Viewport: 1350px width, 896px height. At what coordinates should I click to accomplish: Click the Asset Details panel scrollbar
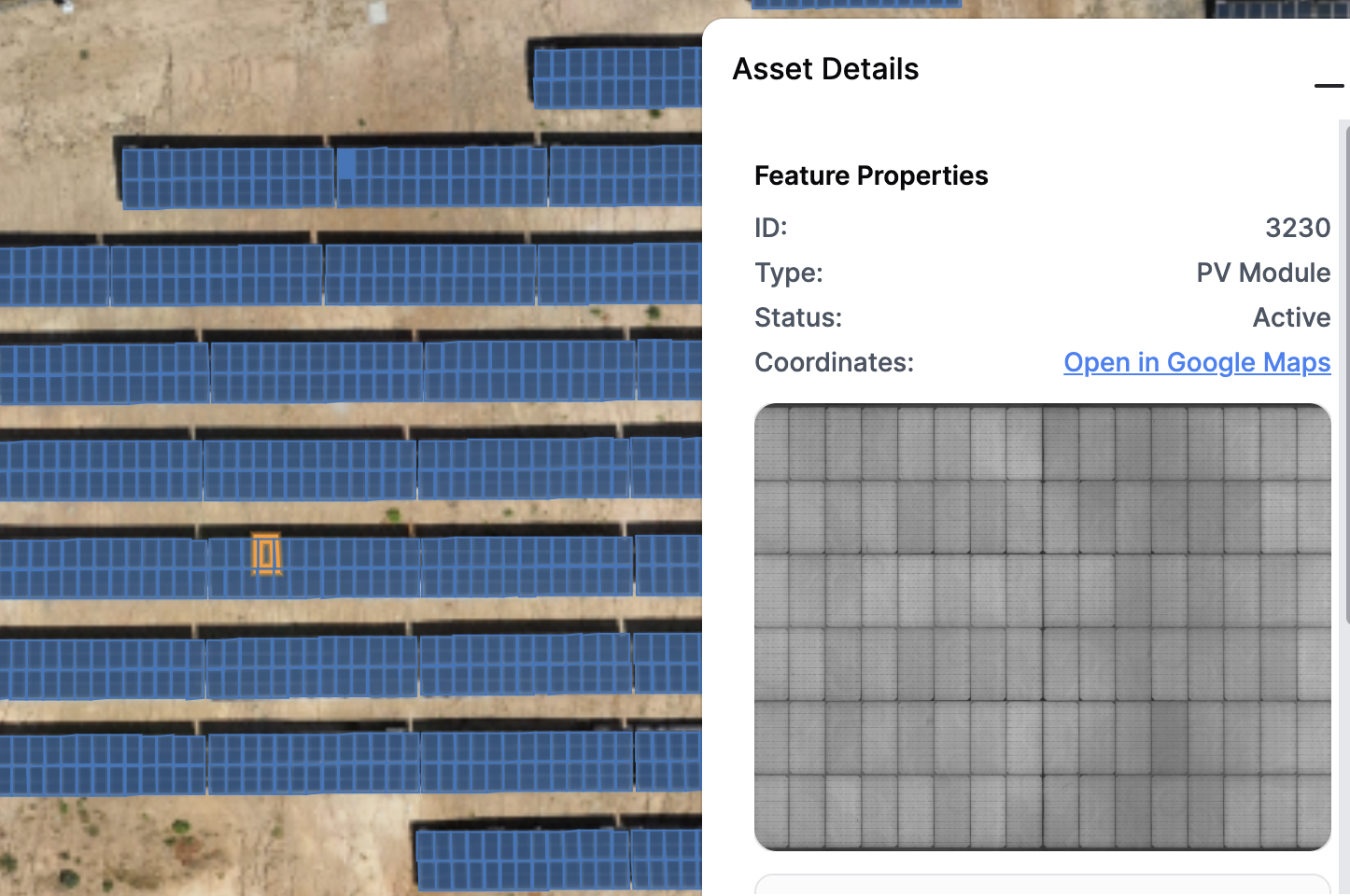click(x=1344, y=373)
